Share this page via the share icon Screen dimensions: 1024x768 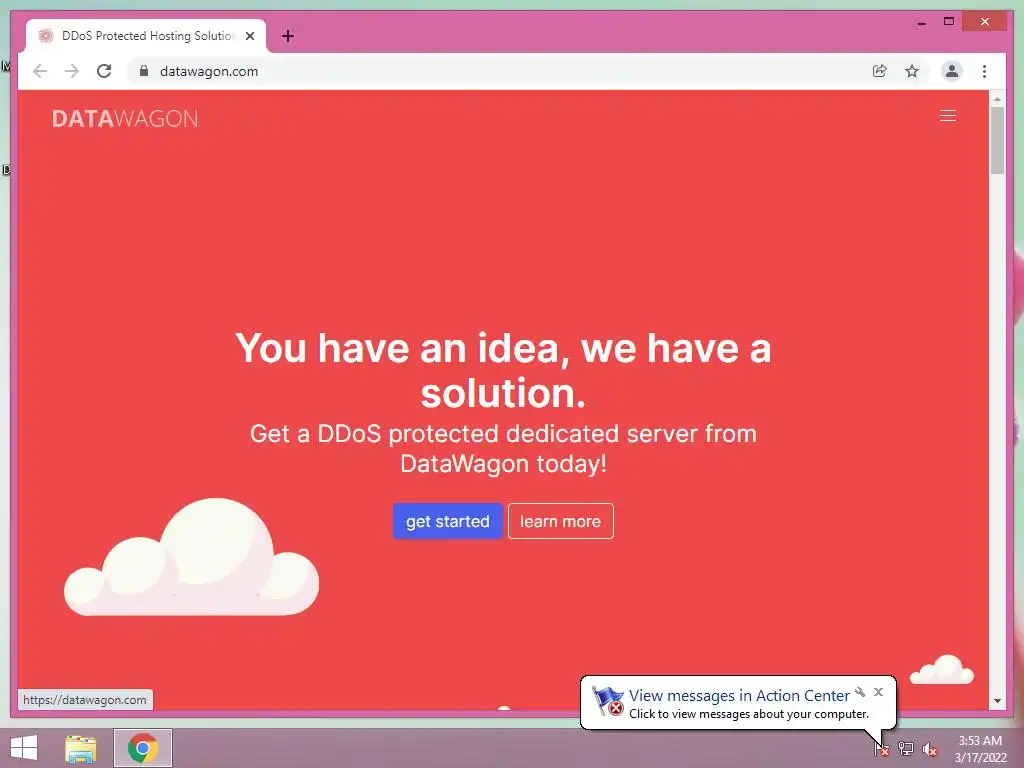tap(880, 71)
